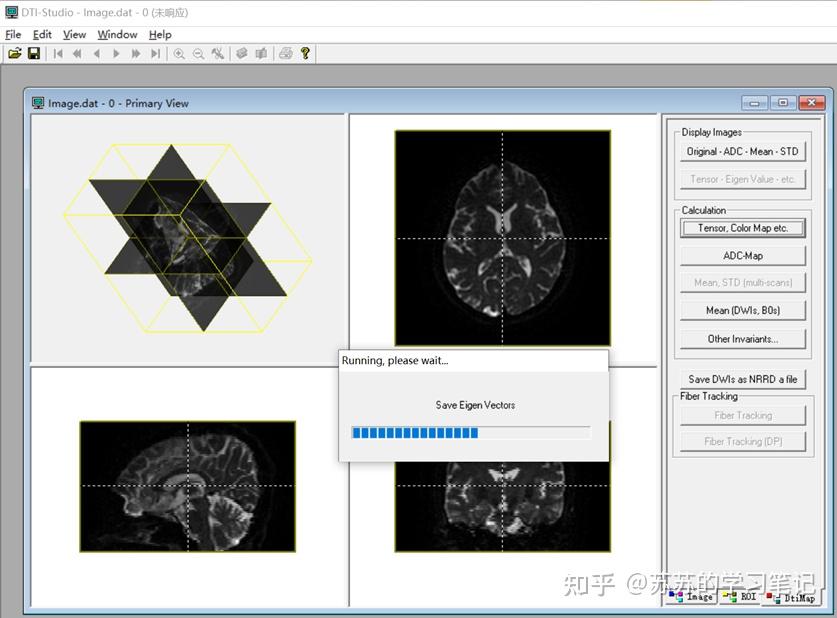This screenshot has height=618, width=837.
Task: Open the File menu
Action: point(13,34)
